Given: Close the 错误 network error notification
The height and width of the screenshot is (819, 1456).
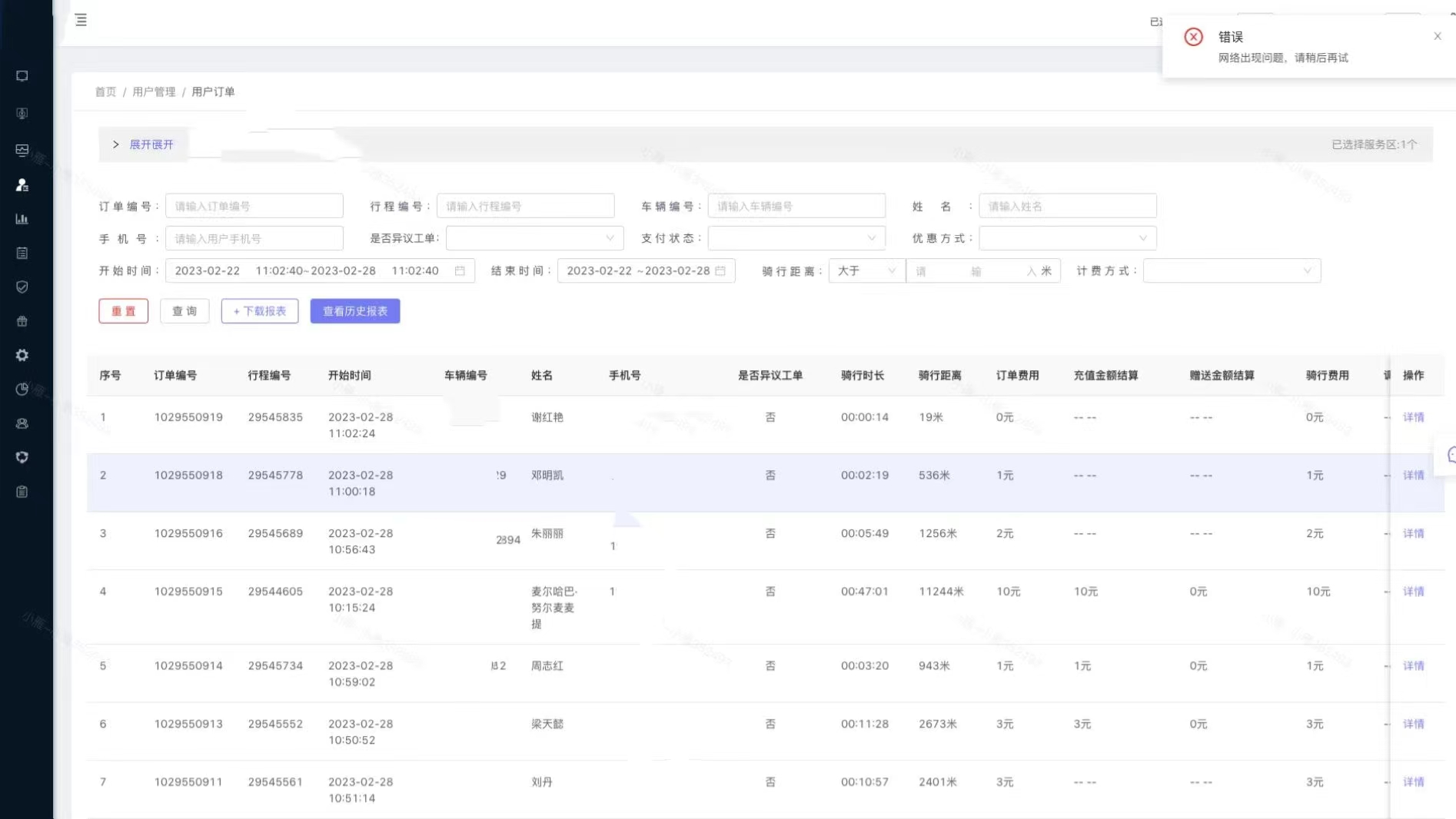Looking at the screenshot, I should point(1438,36).
